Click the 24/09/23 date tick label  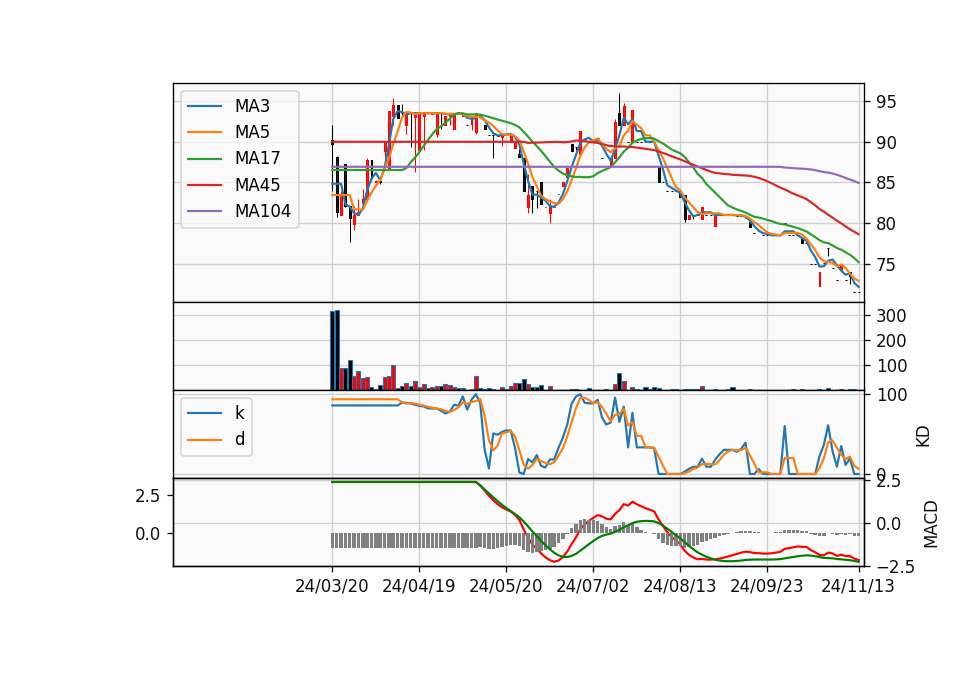click(x=767, y=586)
